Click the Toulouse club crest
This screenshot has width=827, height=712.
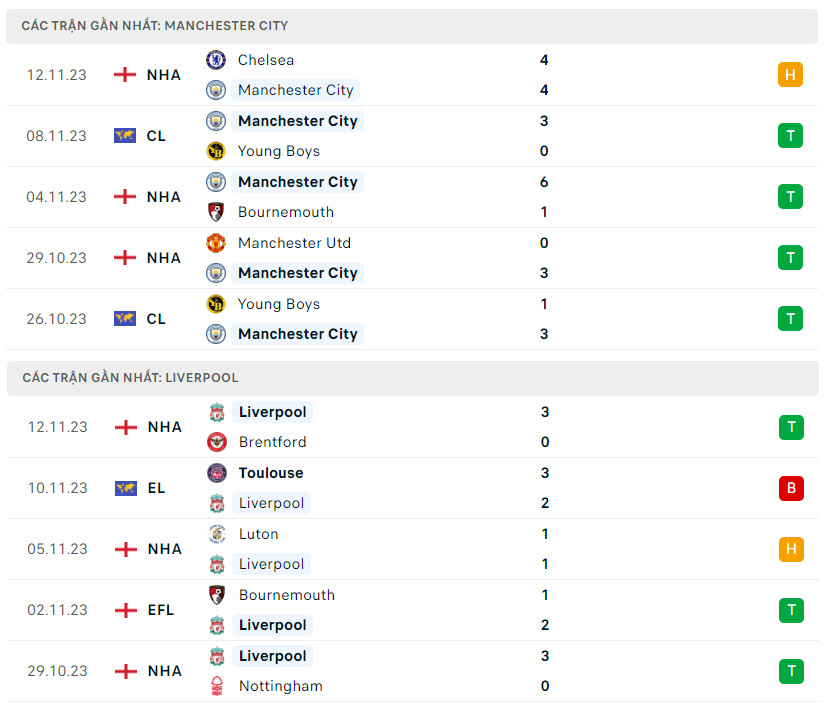pyautogui.click(x=217, y=473)
